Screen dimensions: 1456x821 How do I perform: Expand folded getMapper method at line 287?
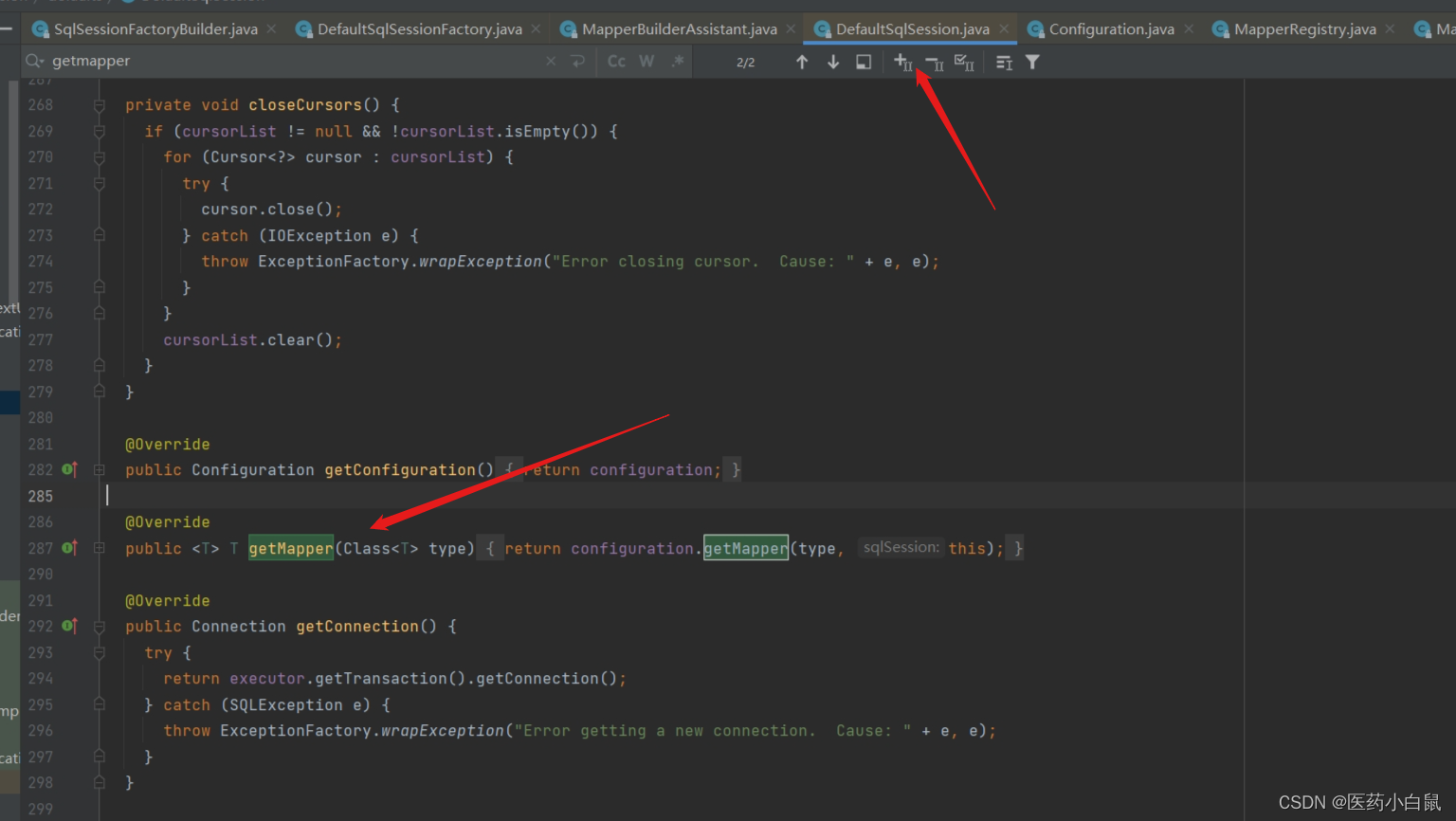point(100,548)
